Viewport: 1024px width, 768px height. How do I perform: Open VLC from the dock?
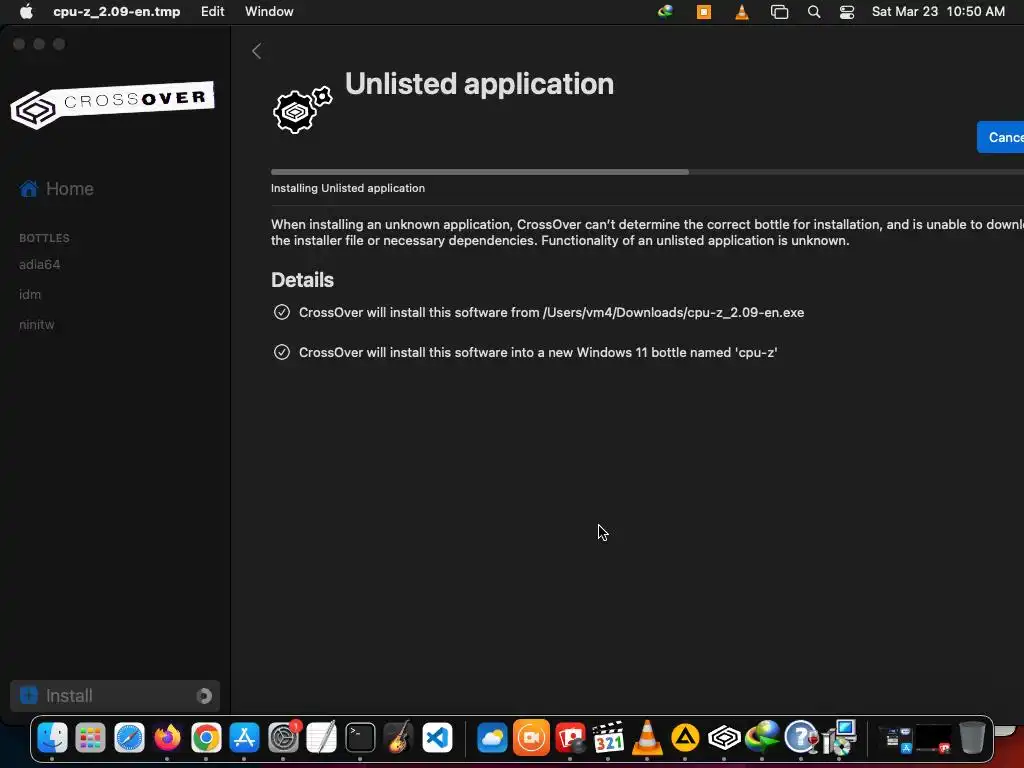[x=647, y=737]
